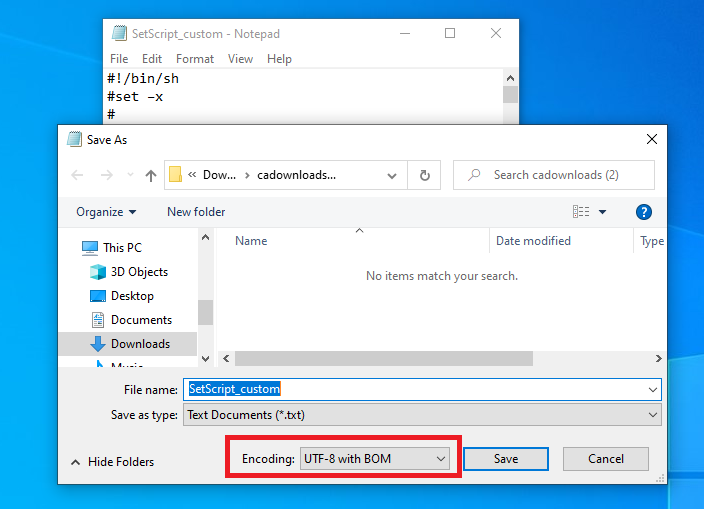Expand the address bar previous locations dropdown
Viewport: 704px width, 509px height.
[392, 176]
